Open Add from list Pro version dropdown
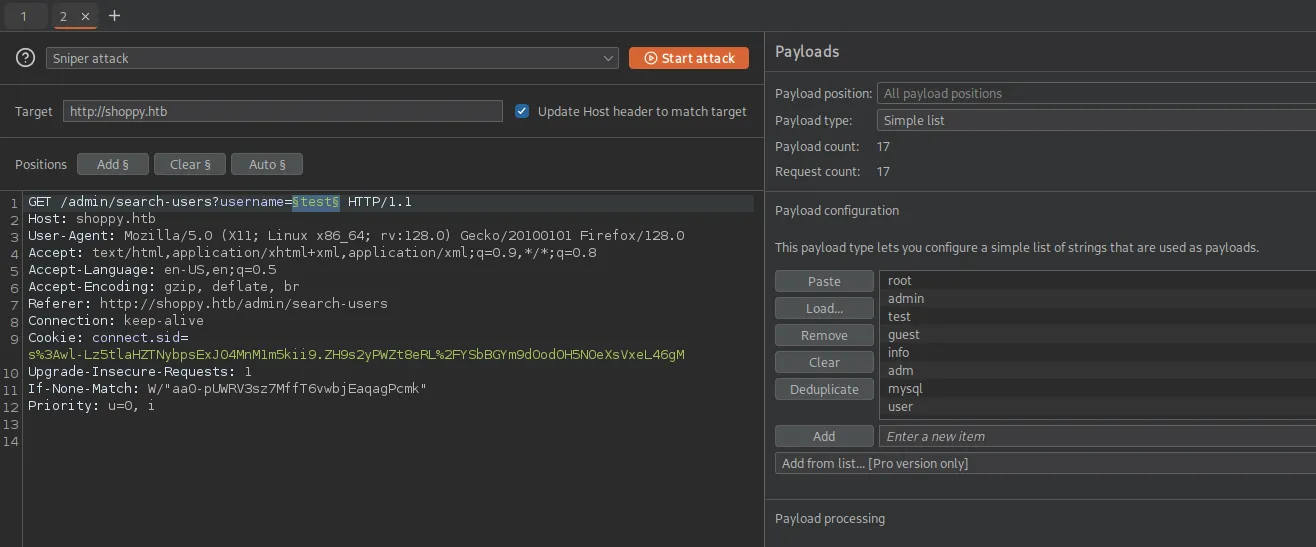The width and height of the screenshot is (1316, 547). pos(1045,463)
